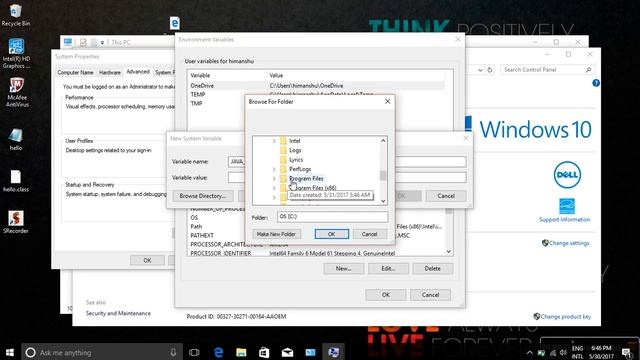
Task: Expand the Program Files (x86) folder node
Action: pos(274,188)
